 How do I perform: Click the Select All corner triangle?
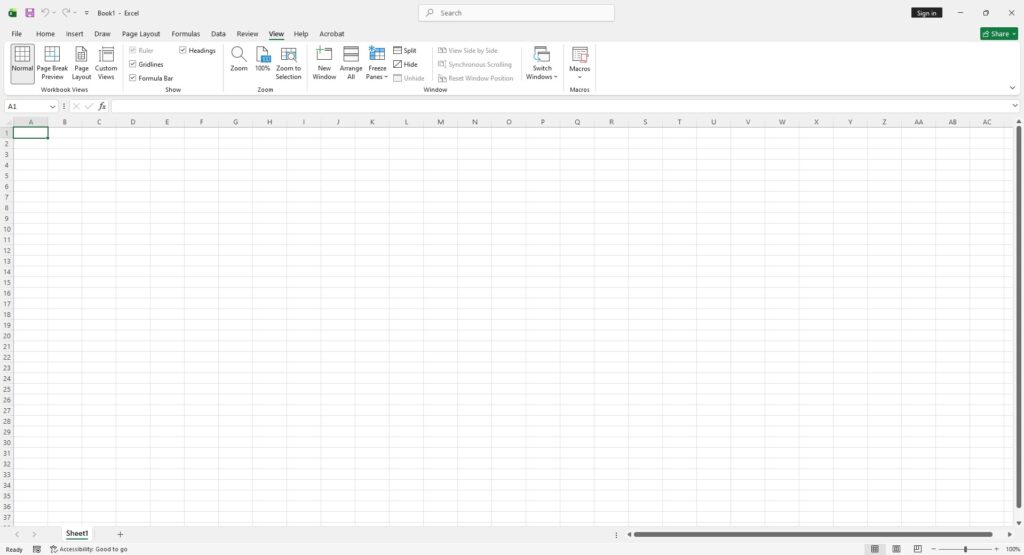point(8,122)
